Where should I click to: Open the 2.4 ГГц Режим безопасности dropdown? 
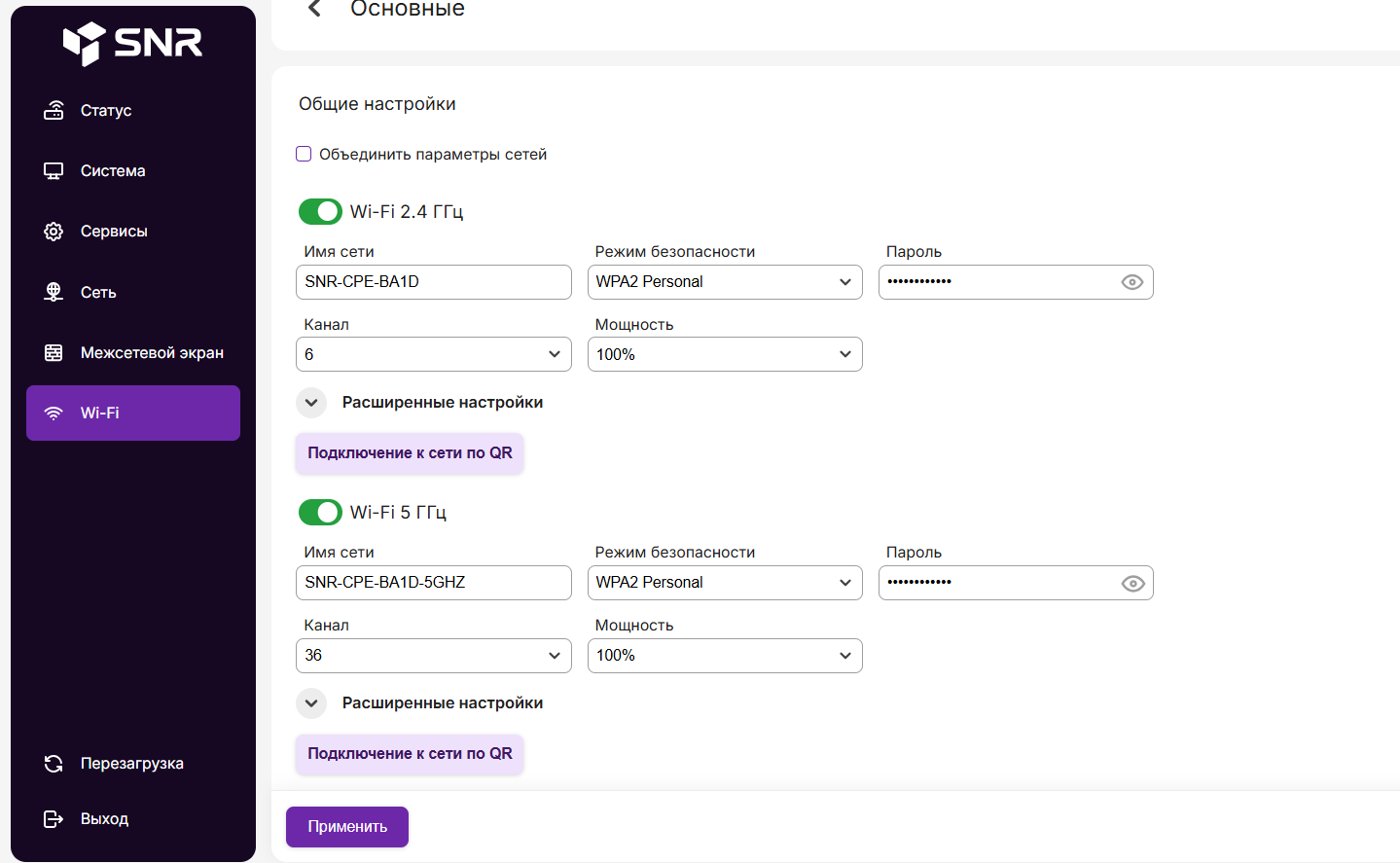(x=725, y=282)
